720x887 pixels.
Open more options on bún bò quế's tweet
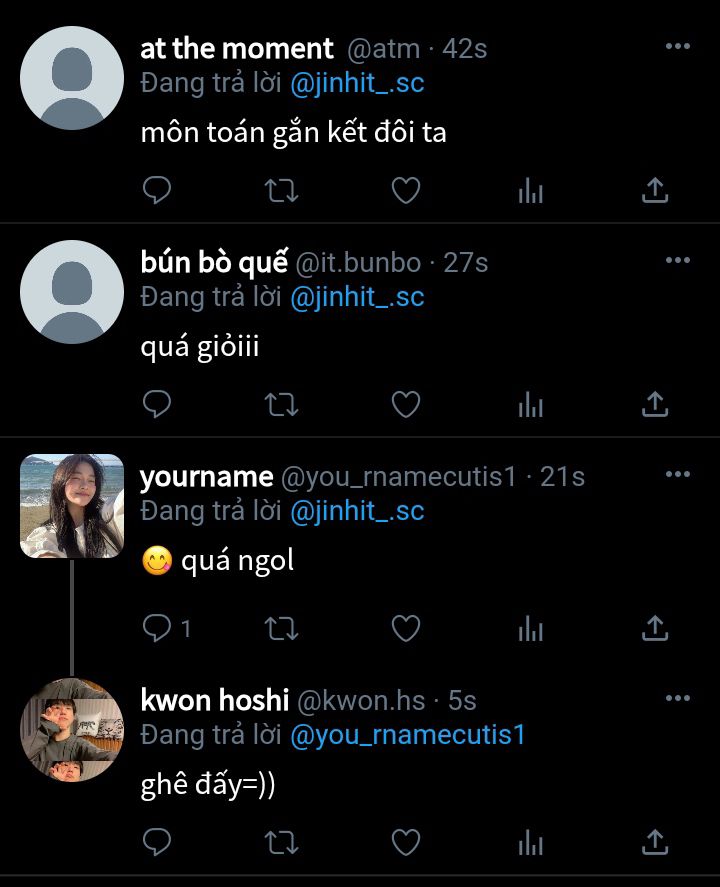[678, 261]
